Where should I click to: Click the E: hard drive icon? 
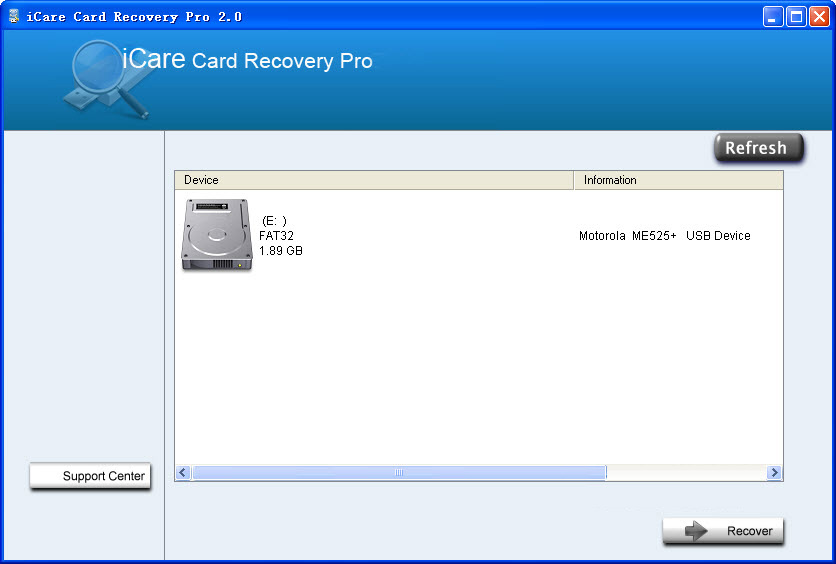tap(216, 235)
